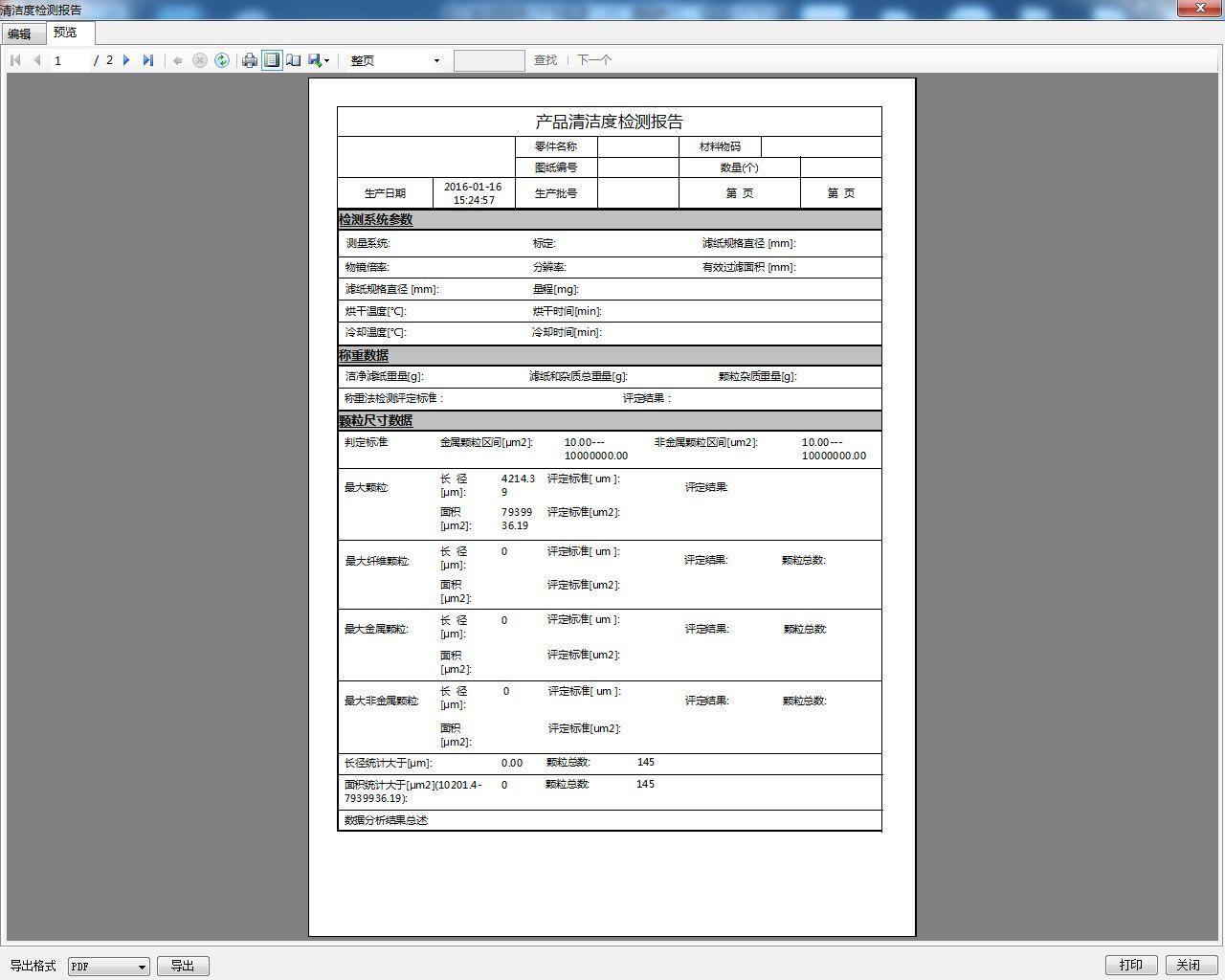
Task: Click the 关闭 button
Action: coord(1189,965)
